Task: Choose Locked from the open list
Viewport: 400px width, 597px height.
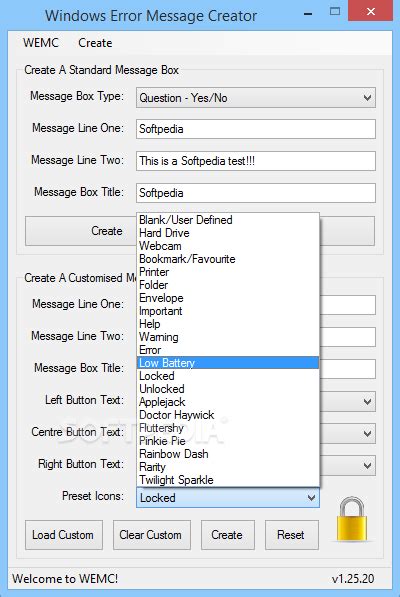Action: (228, 376)
